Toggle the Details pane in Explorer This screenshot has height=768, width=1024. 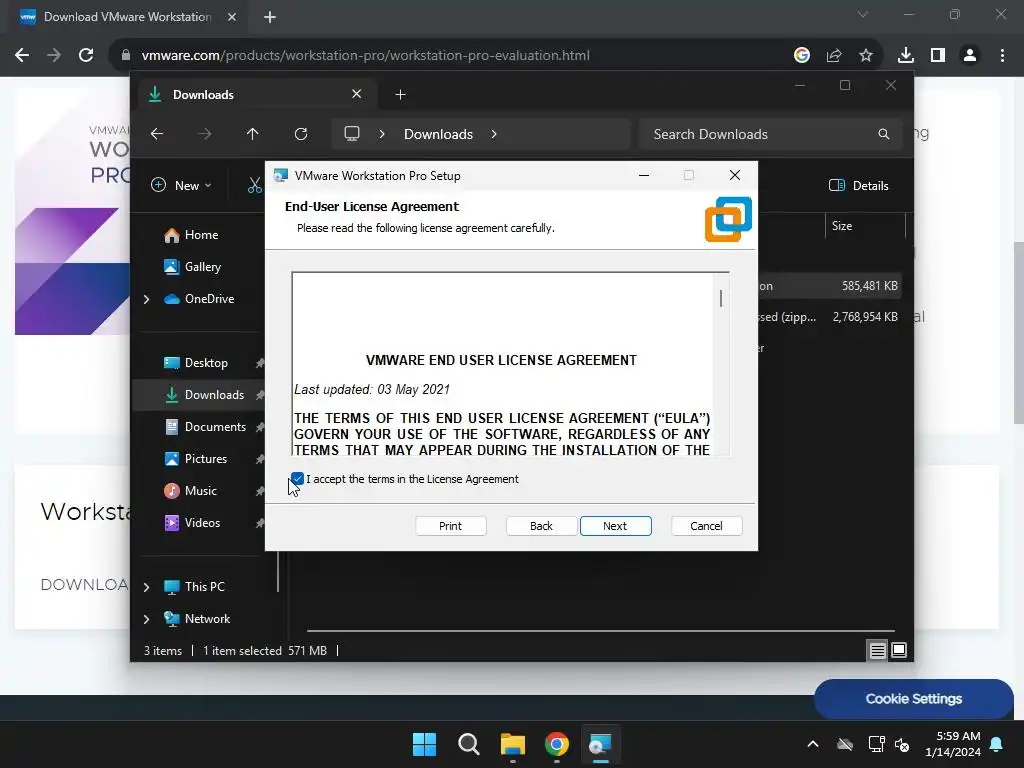pyautogui.click(x=858, y=185)
